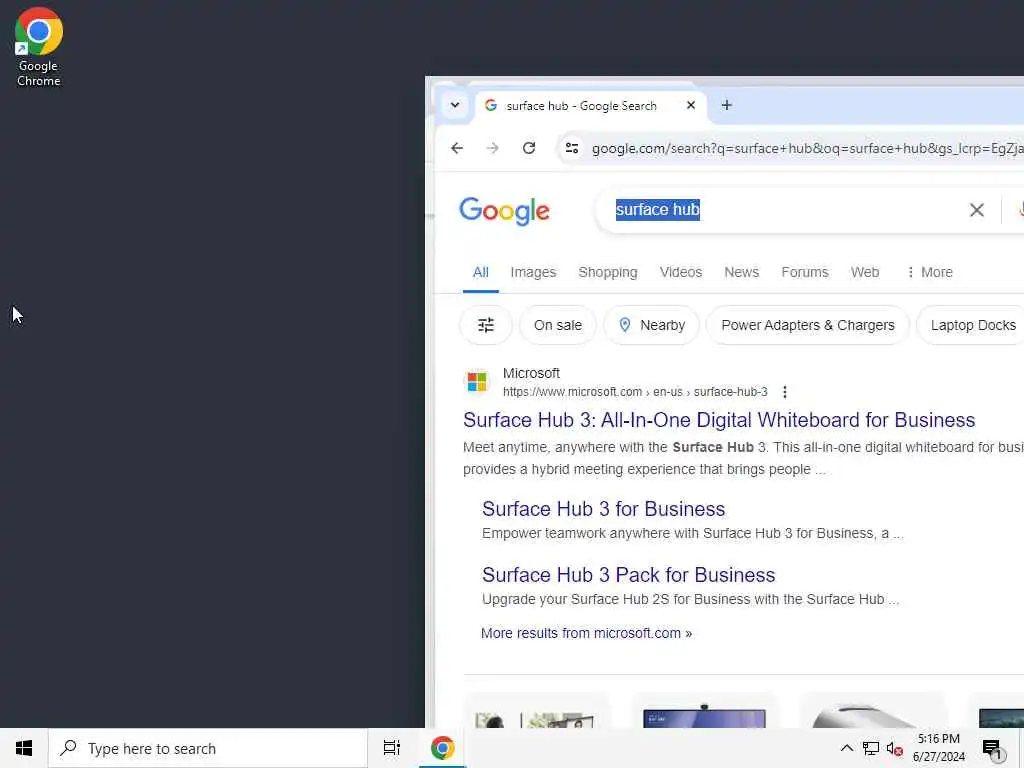This screenshot has height=768, width=1024.
Task: Open Surface Hub 3 Pack for Business link
Action: tap(629, 575)
